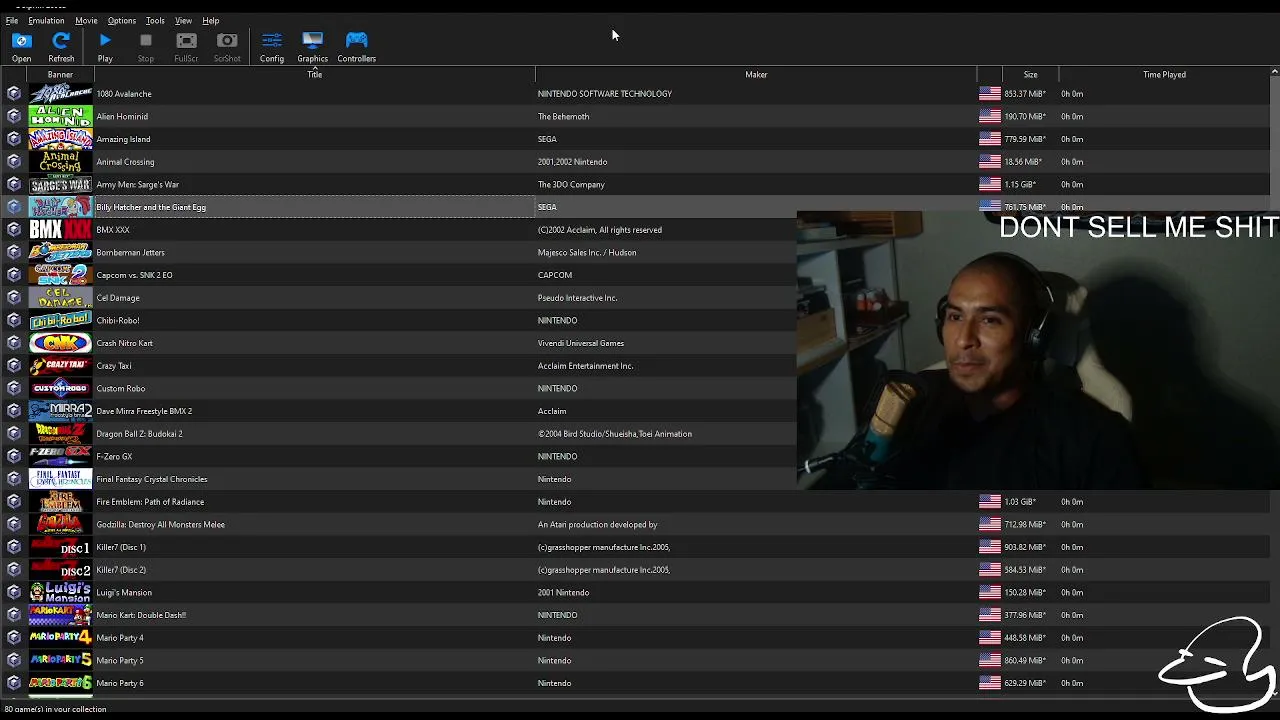Start emulation with the Play button
1280x720 pixels.
pos(105,46)
